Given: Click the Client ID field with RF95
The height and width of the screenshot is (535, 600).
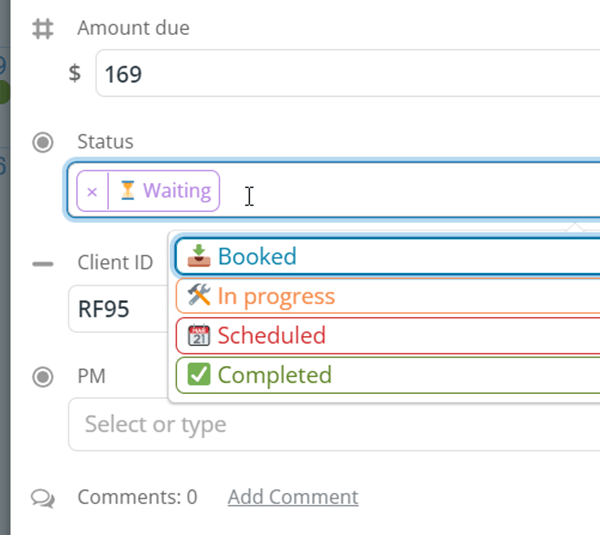Looking at the screenshot, I should click(x=118, y=308).
